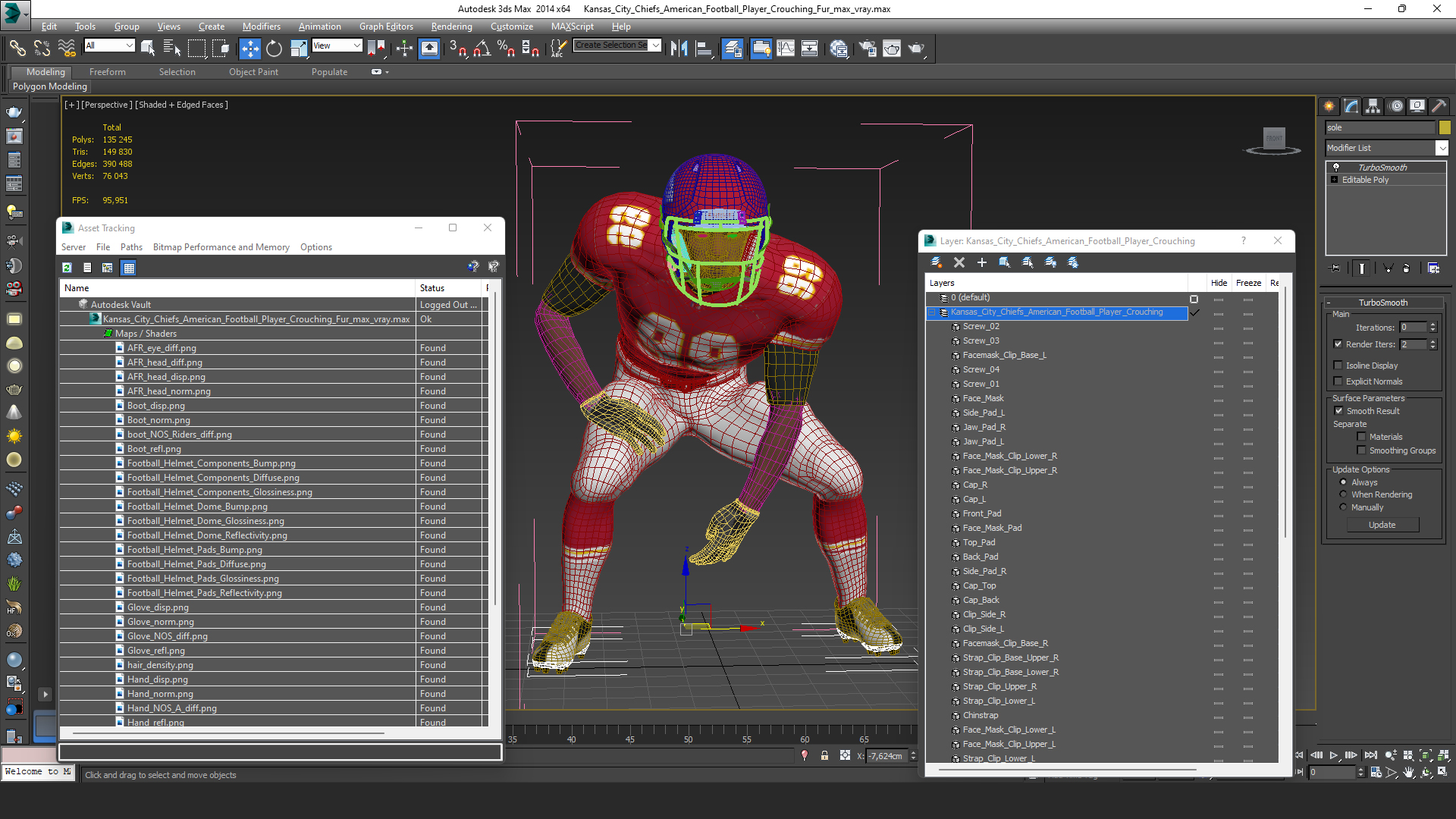This screenshot has width=1456, height=819.
Task: Open the MAXScript menu
Action: [x=573, y=27]
